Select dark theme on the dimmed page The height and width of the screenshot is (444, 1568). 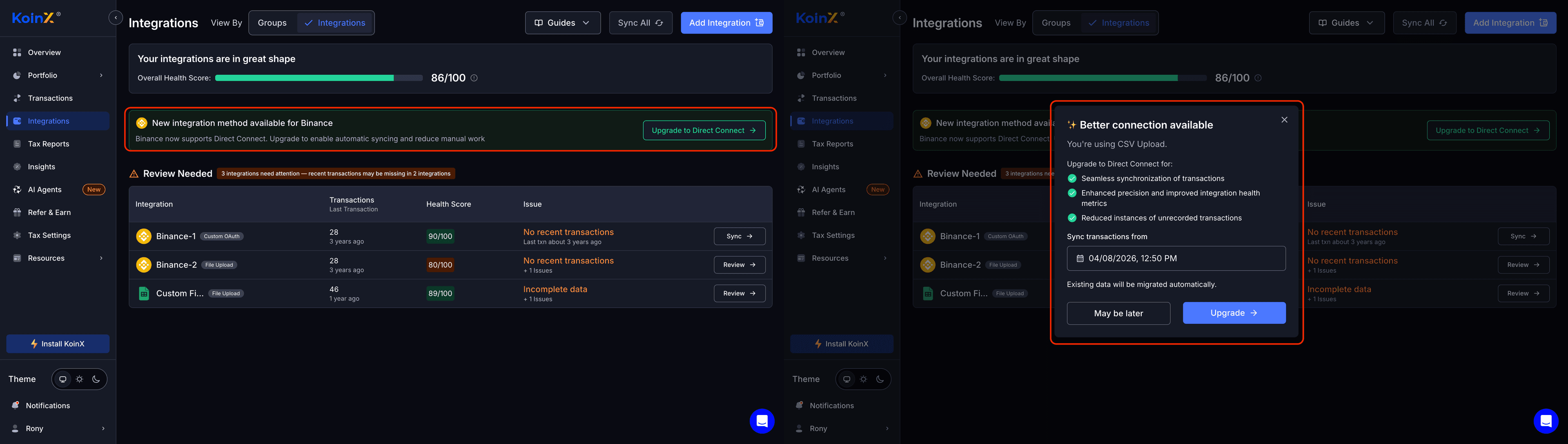pyautogui.click(x=880, y=379)
